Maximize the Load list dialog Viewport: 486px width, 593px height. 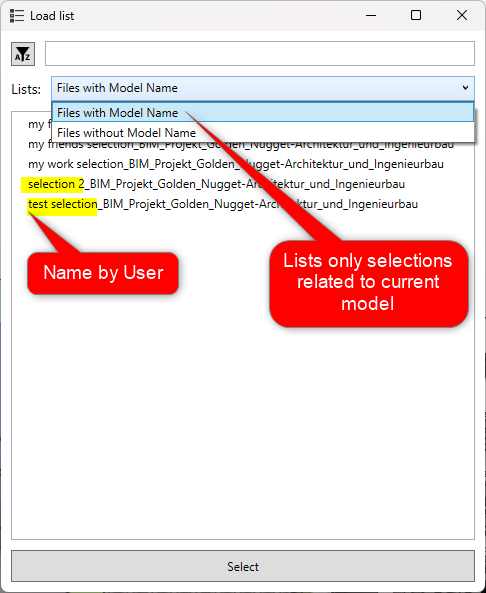click(x=416, y=16)
